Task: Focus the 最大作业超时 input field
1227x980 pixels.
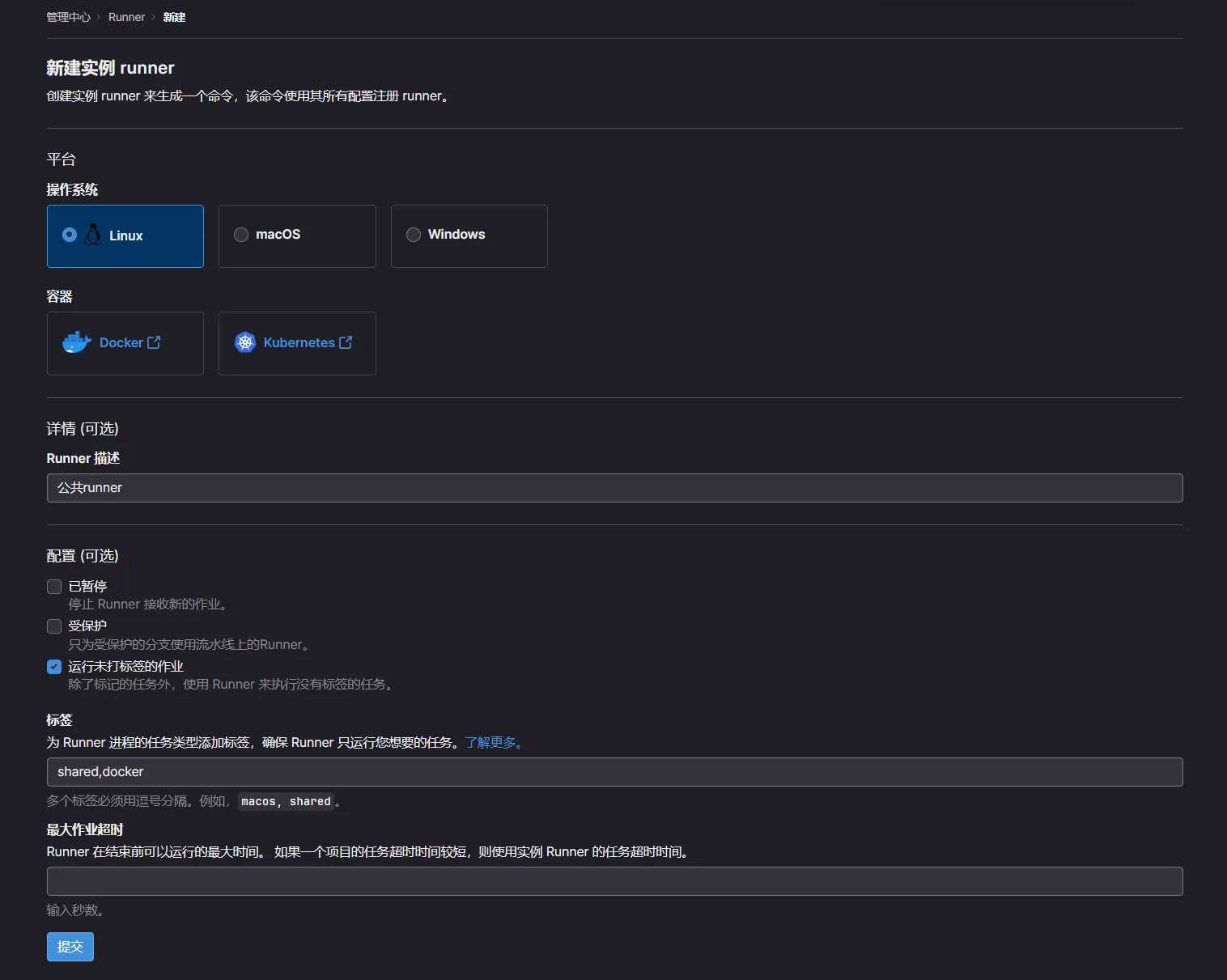Action: 615,881
